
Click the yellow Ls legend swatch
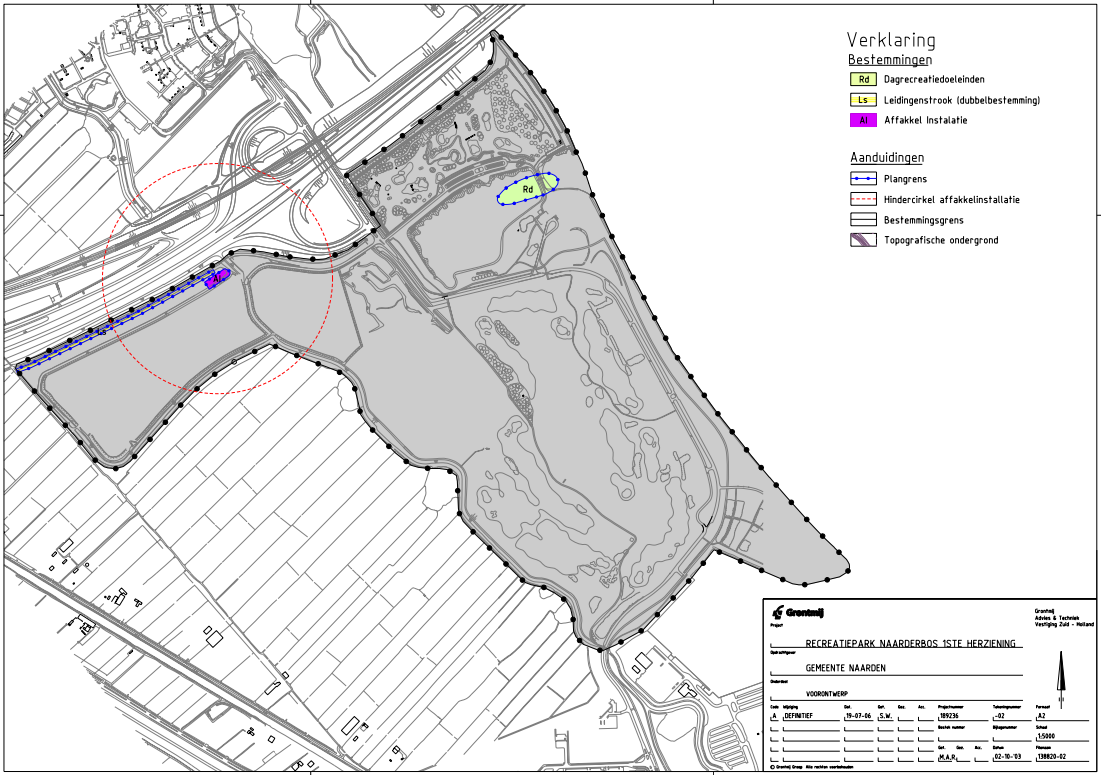863,100
